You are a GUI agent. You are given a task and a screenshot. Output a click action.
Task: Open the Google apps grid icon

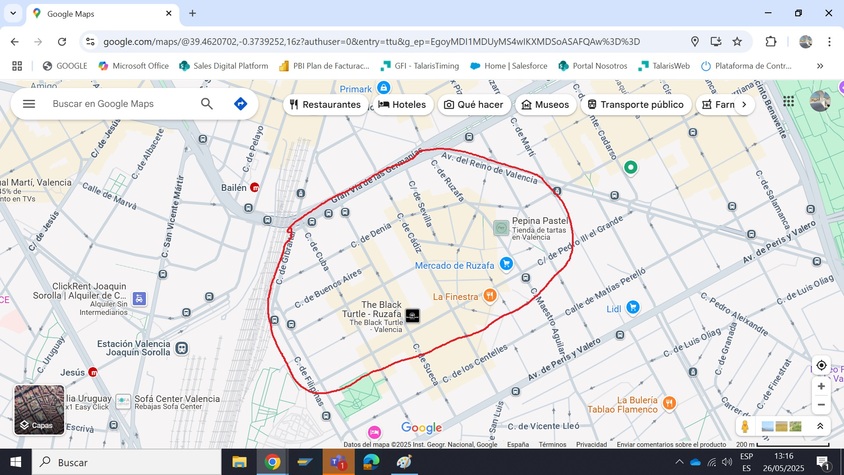pyautogui.click(x=789, y=101)
